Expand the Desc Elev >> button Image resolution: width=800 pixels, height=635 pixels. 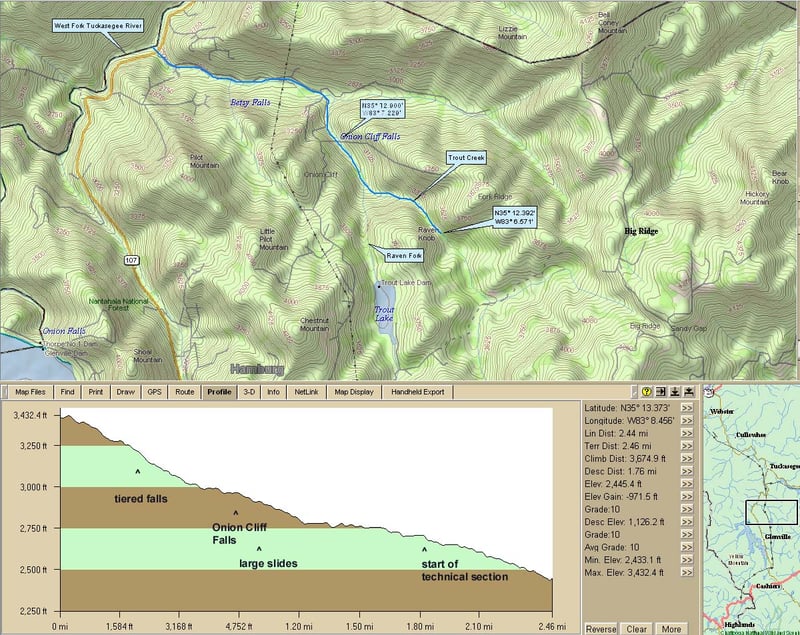coord(687,522)
